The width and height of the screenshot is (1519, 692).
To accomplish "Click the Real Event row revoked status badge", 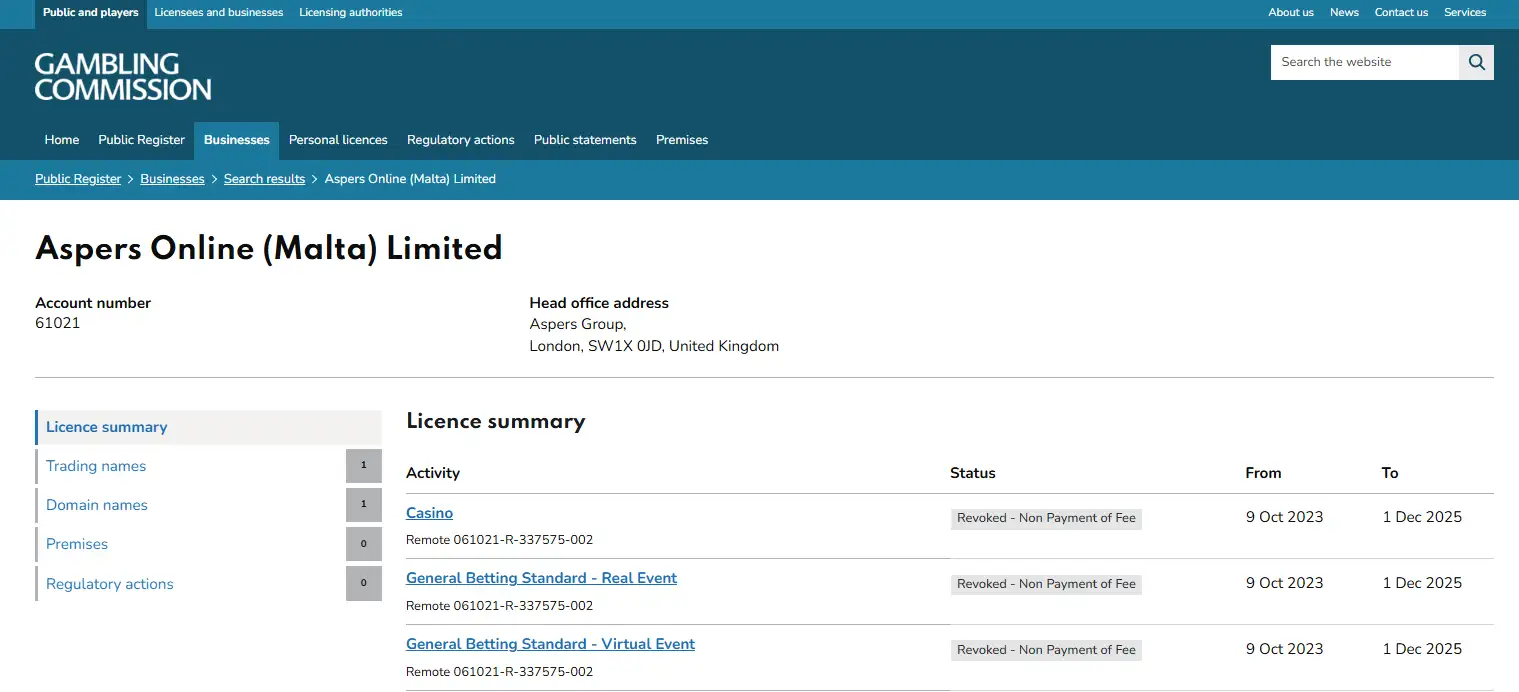I will (1046, 584).
